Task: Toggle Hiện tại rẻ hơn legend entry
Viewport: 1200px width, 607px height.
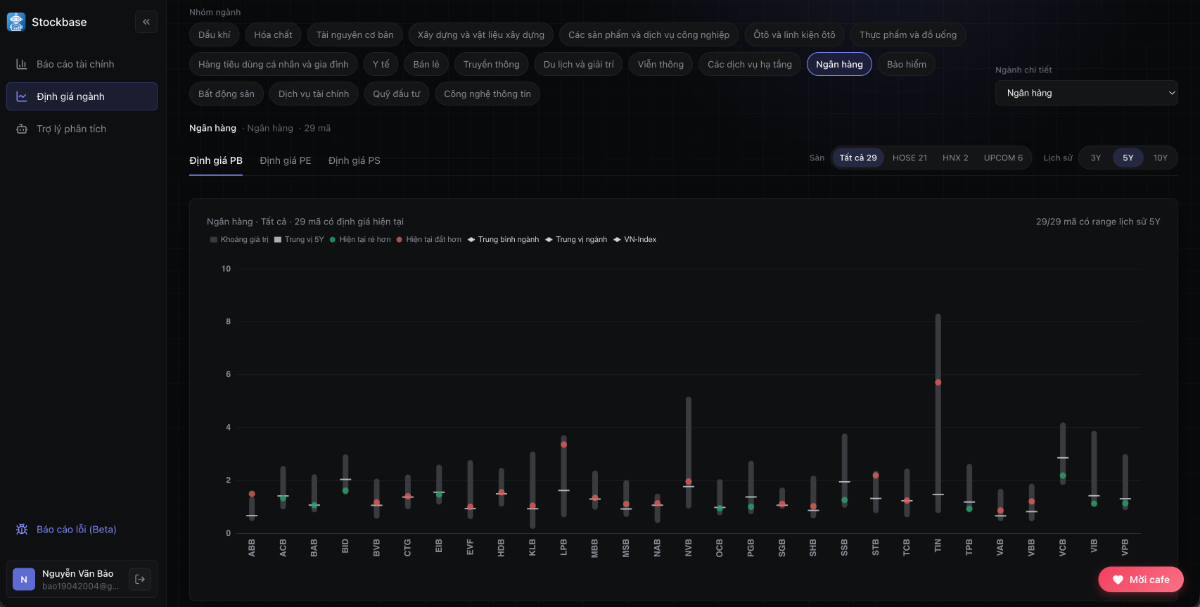Action: 361,240
